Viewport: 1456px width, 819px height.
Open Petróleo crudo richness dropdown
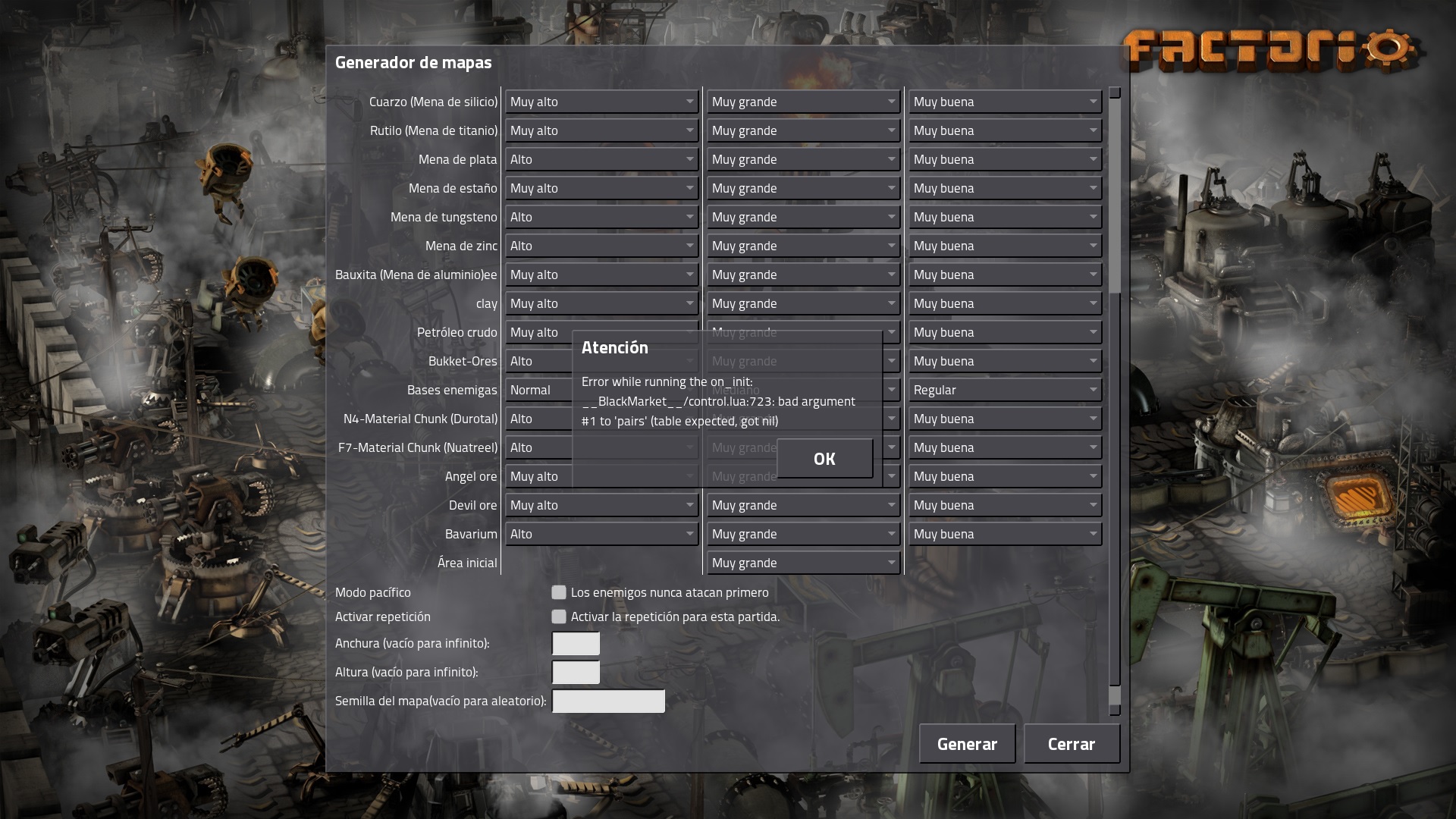tap(1006, 332)
